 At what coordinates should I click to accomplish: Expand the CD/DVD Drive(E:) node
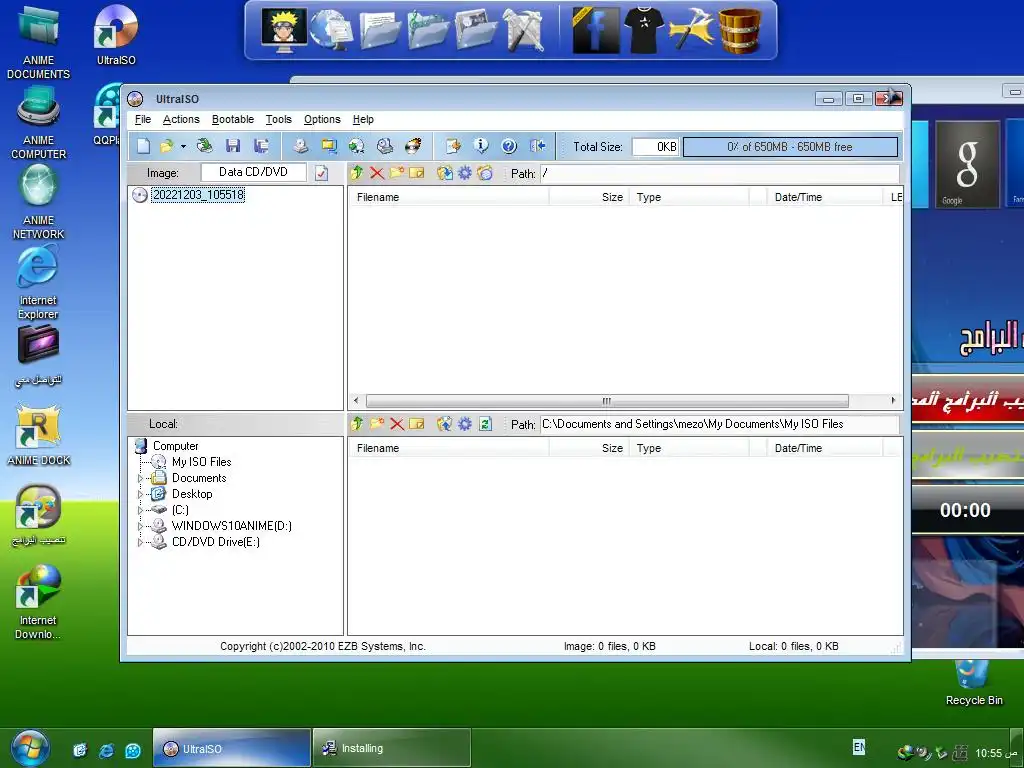click(140, 542)
